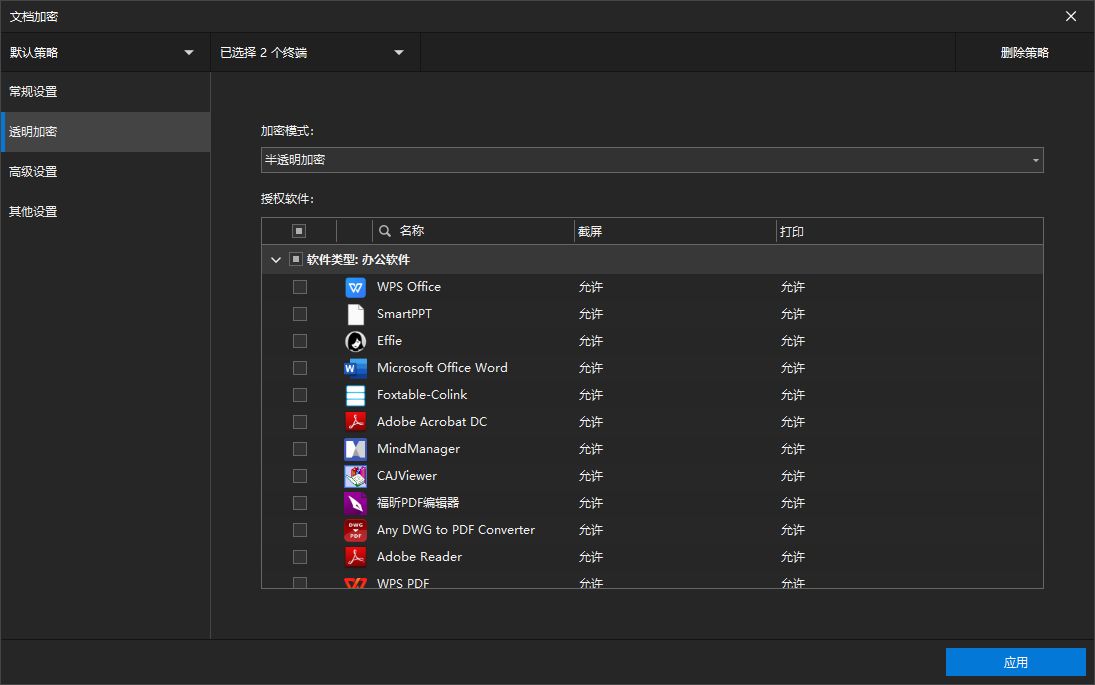Check the Any DWG to PDF Converter checkbox
This screenshot has height=685, width=1095.
300,530
